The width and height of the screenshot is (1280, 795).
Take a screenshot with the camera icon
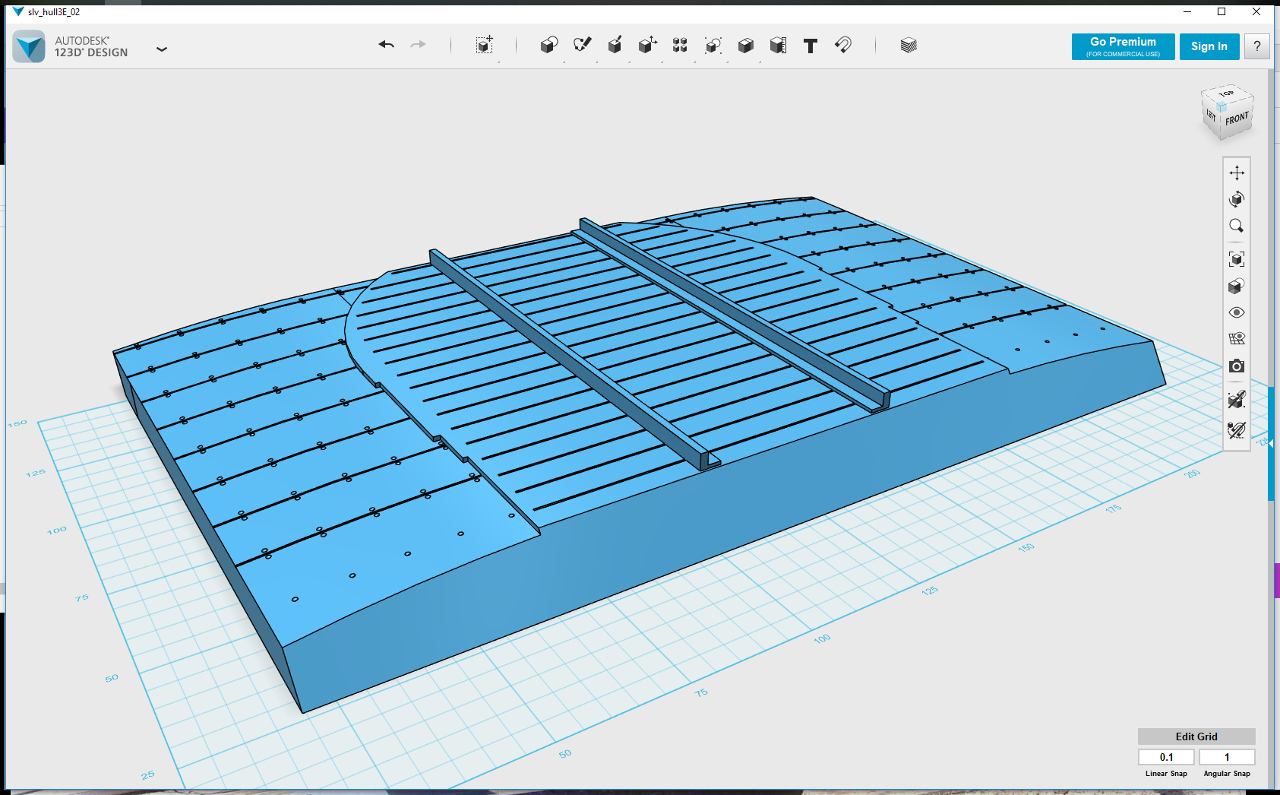tap(1237, 366)
